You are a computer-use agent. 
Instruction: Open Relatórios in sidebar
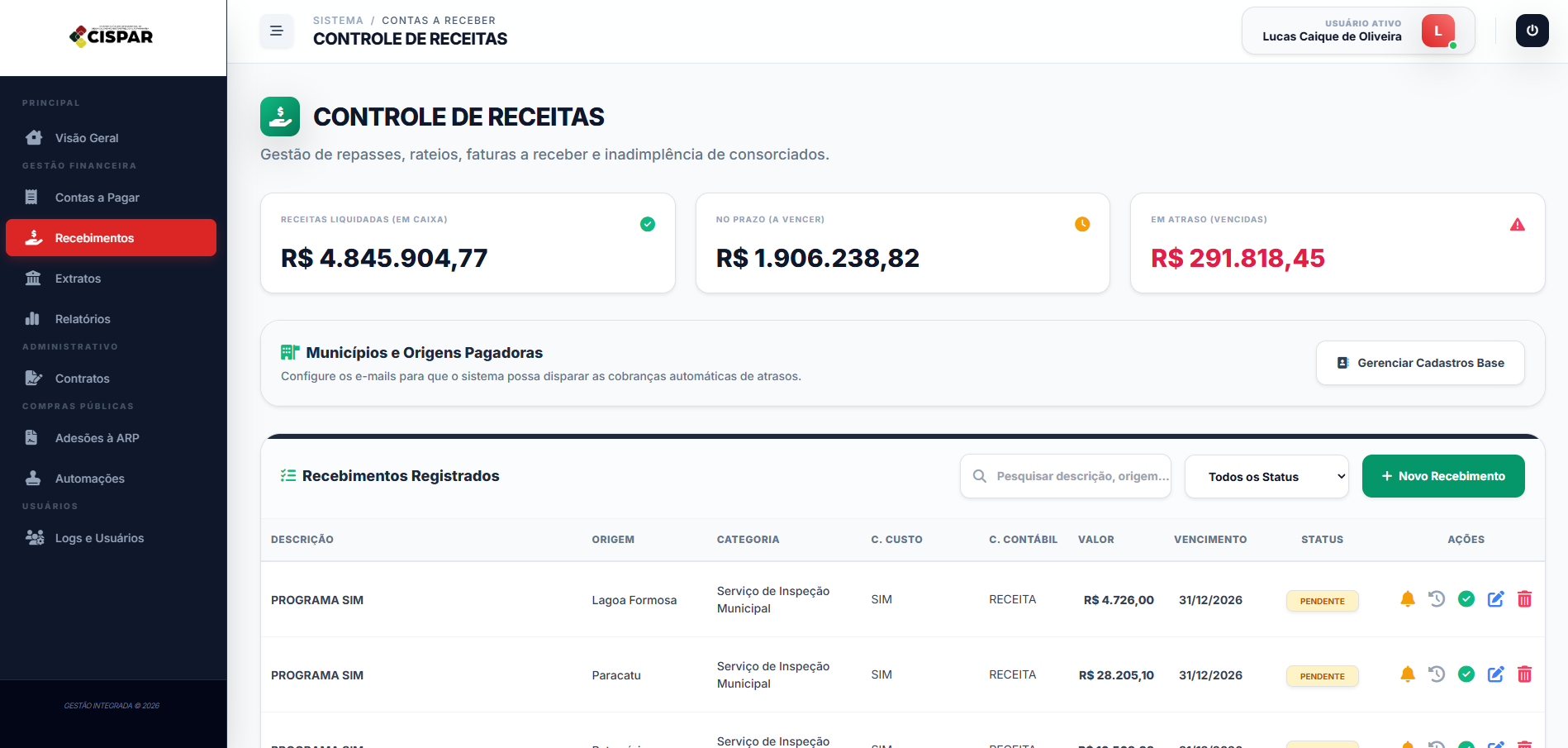[111, 319]
